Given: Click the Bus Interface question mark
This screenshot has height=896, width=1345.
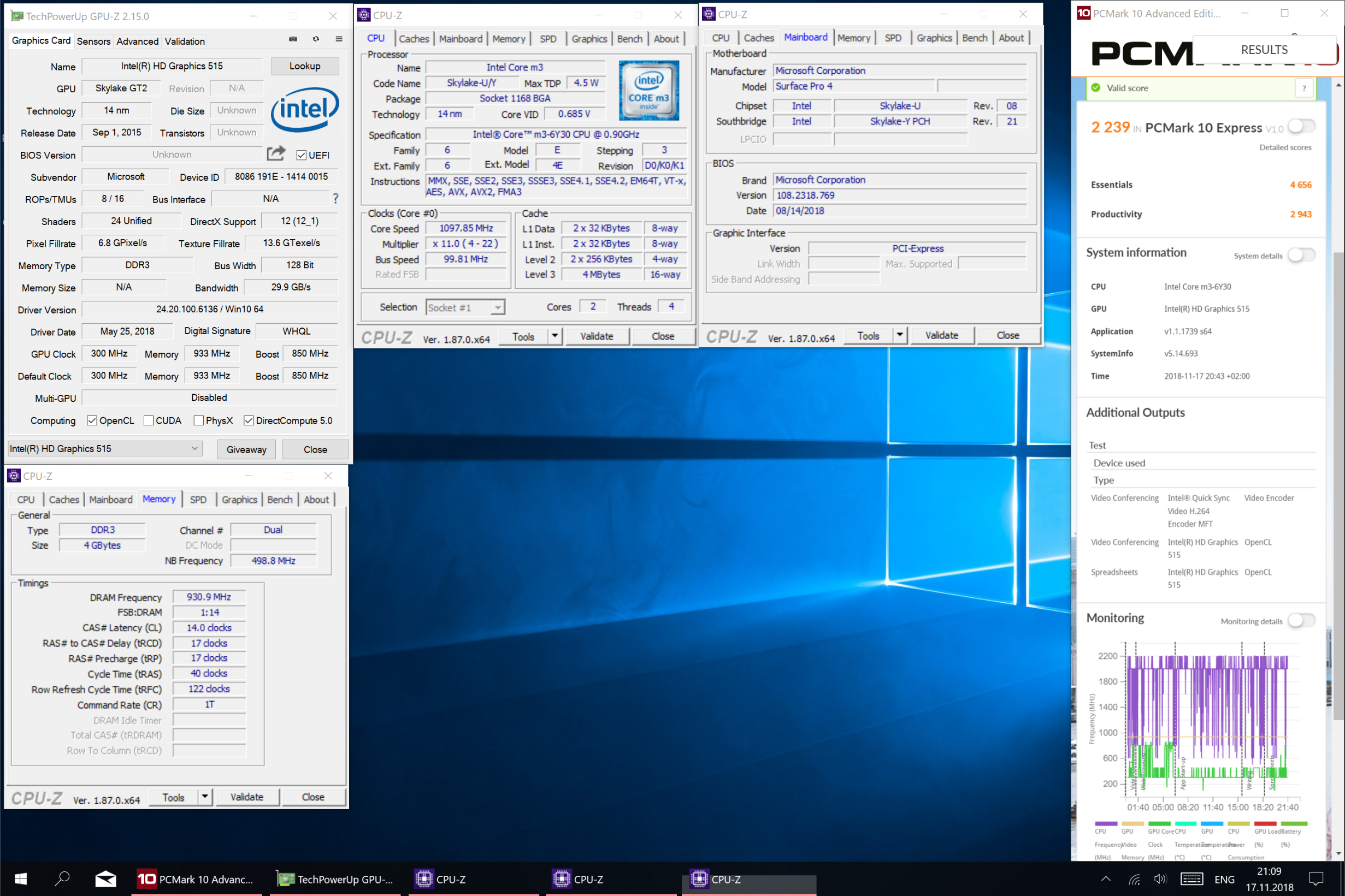Looking at the screenshot, I should [335, 198].
